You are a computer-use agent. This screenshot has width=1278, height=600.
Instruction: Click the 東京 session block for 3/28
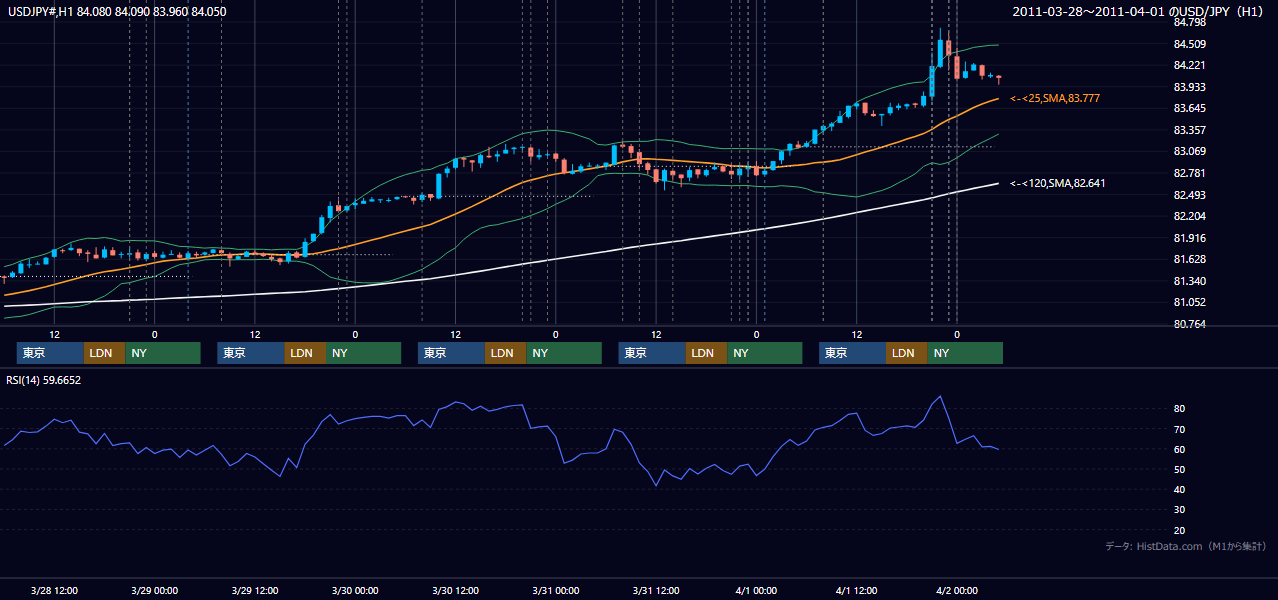coord(50,353)
